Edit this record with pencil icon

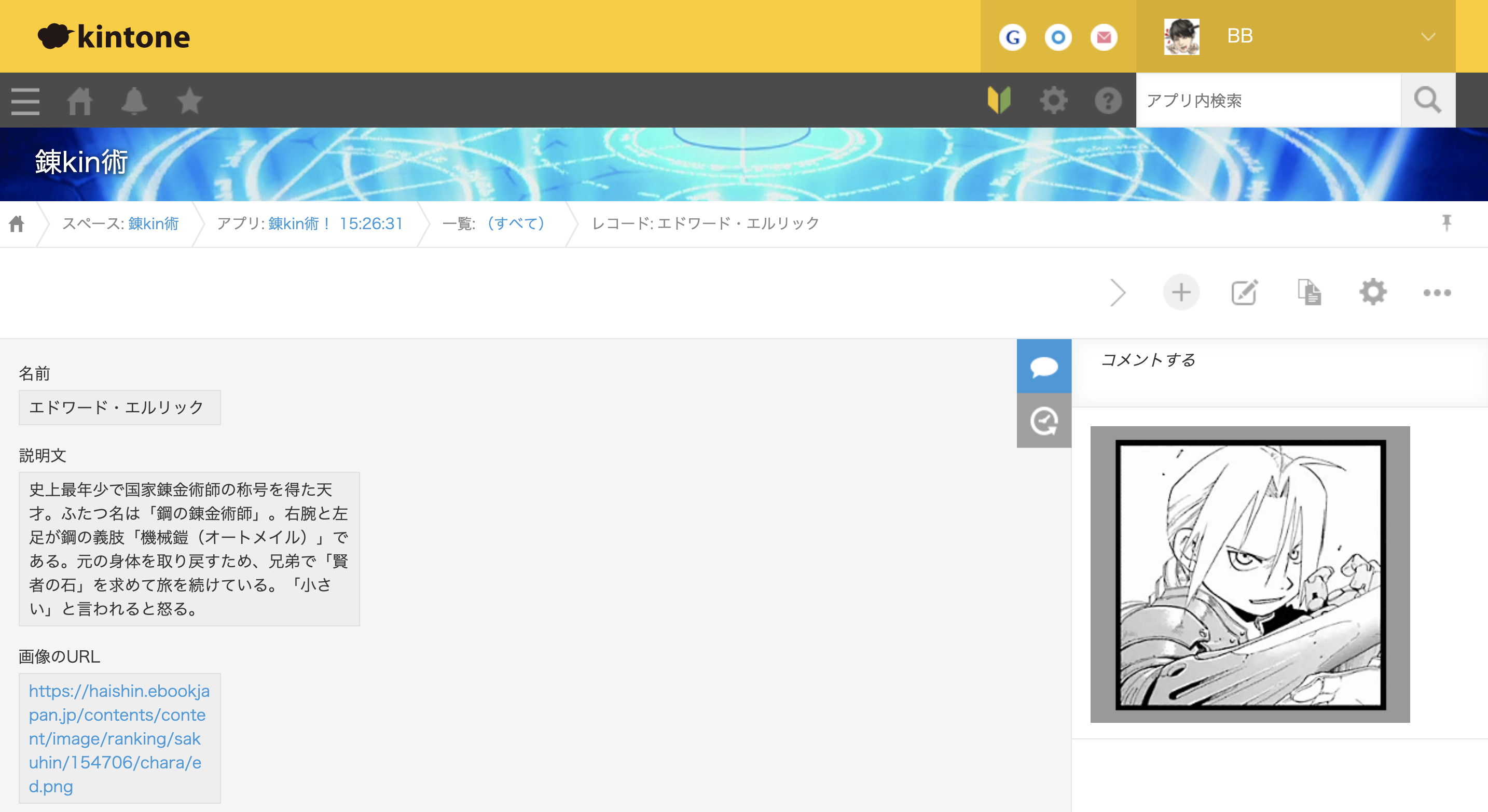(1244, 292)
